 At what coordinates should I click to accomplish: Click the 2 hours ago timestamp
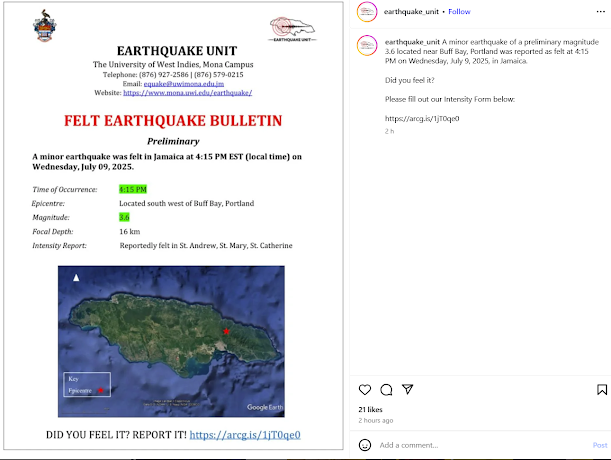(376, 420)
